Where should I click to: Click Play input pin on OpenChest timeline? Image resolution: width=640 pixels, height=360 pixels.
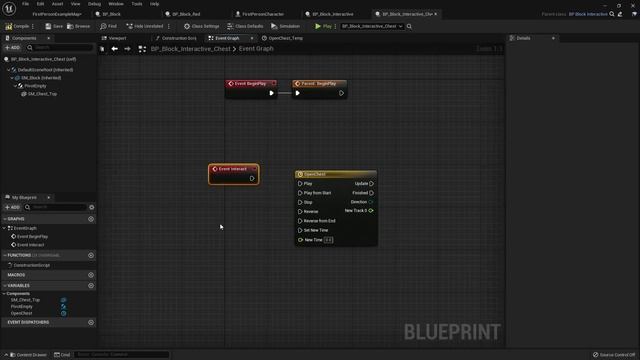(x=300, y=184)
